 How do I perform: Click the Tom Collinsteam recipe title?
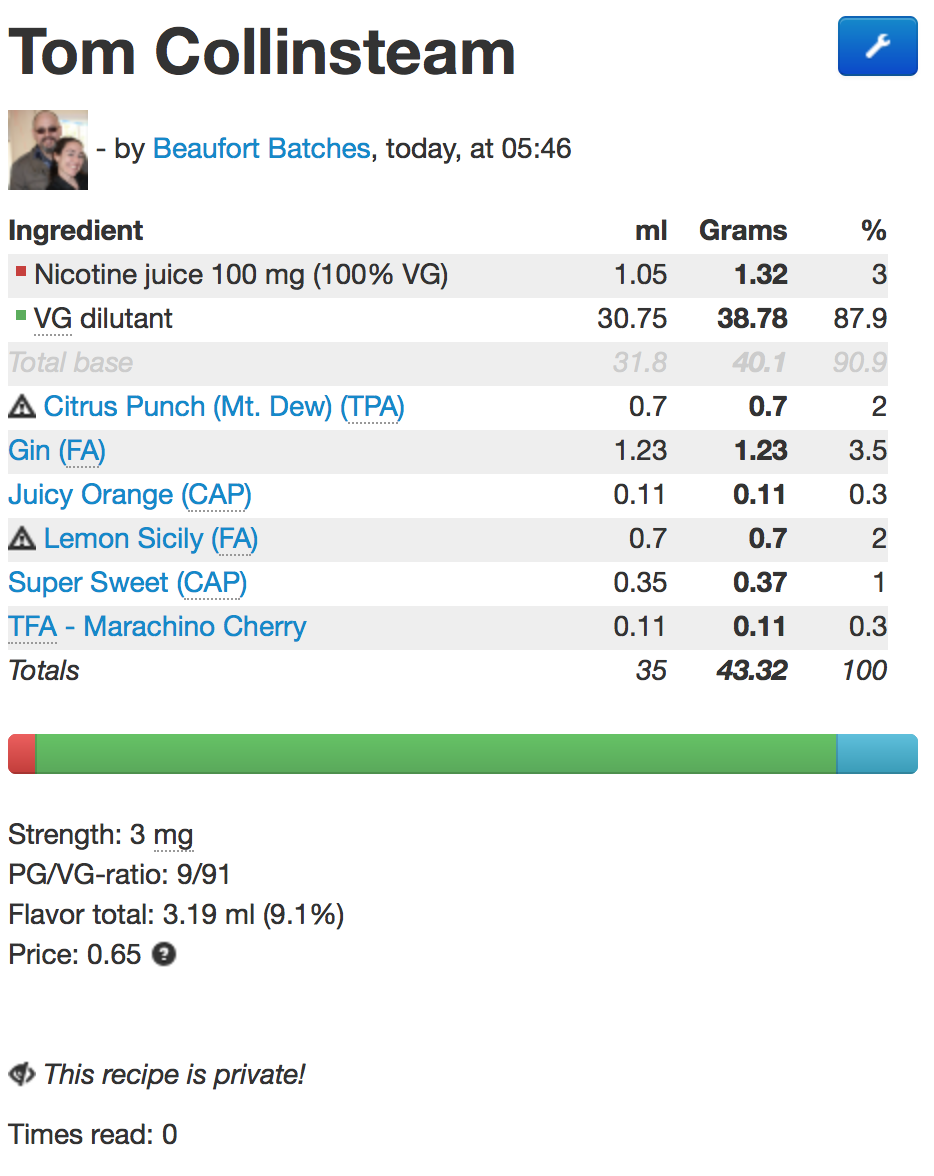point(262,52)
